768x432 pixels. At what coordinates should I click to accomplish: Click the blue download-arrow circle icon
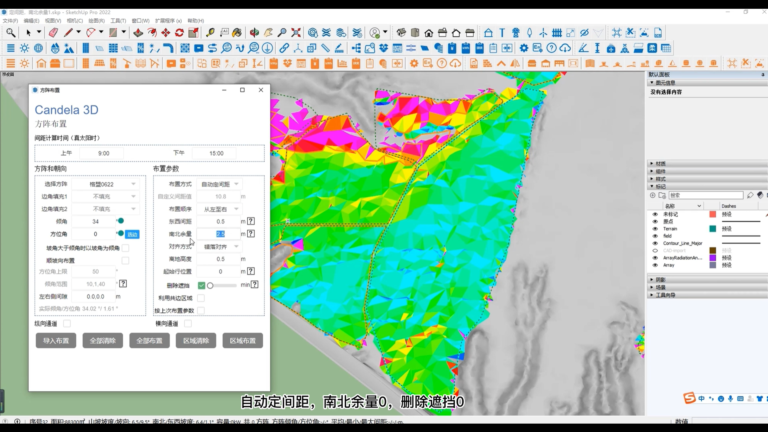tap(267, 48)
